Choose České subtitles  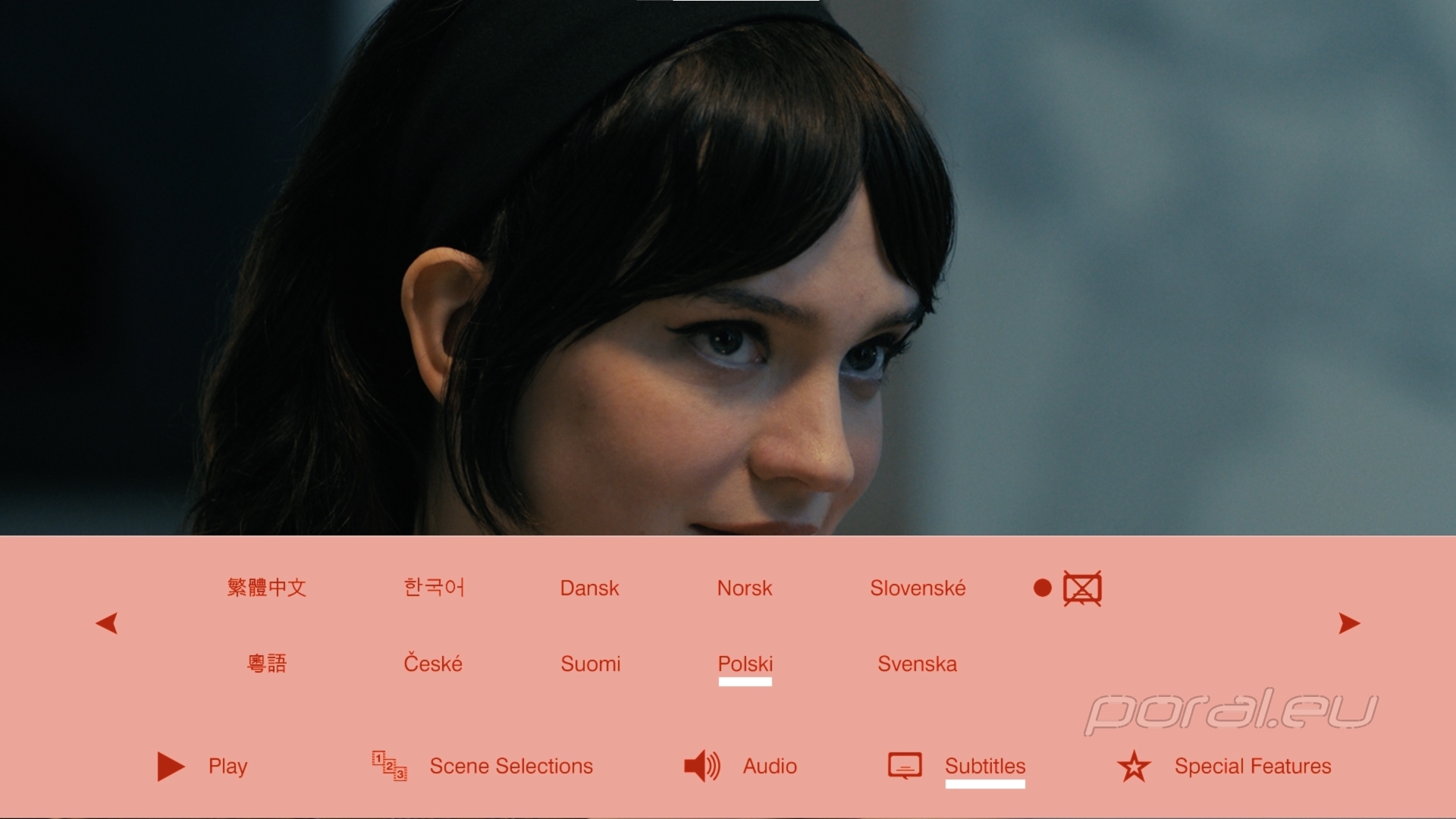click(433, 663)
